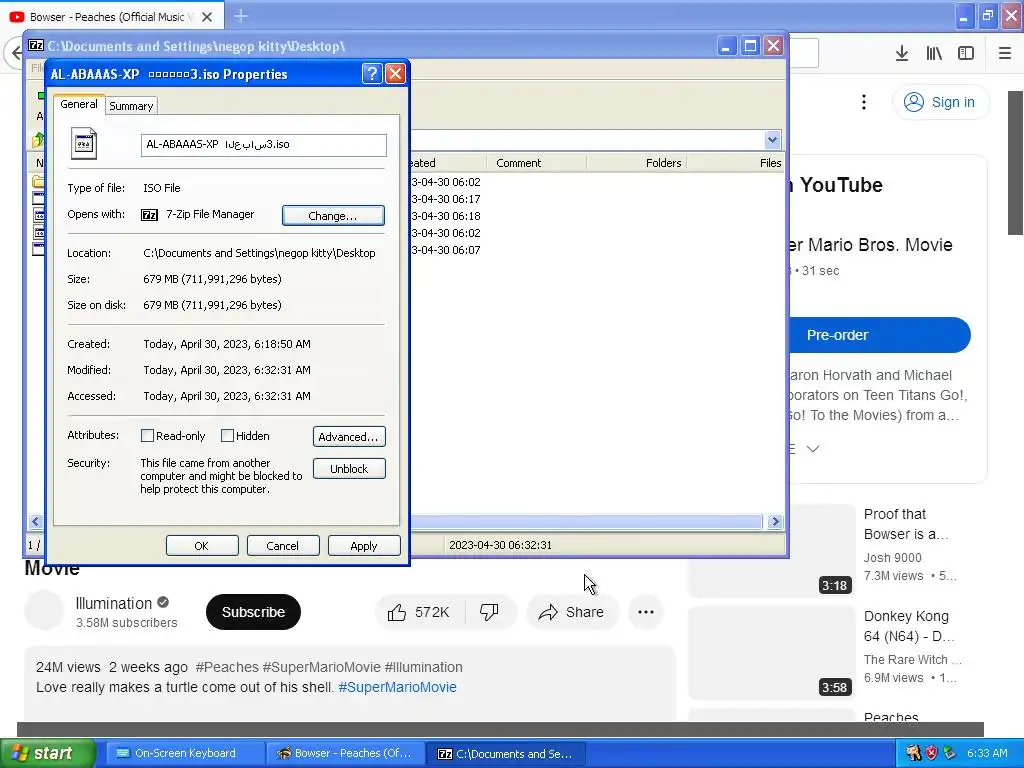
Task: Open Firefox hamburger menu
Action: click(1005, 53)
